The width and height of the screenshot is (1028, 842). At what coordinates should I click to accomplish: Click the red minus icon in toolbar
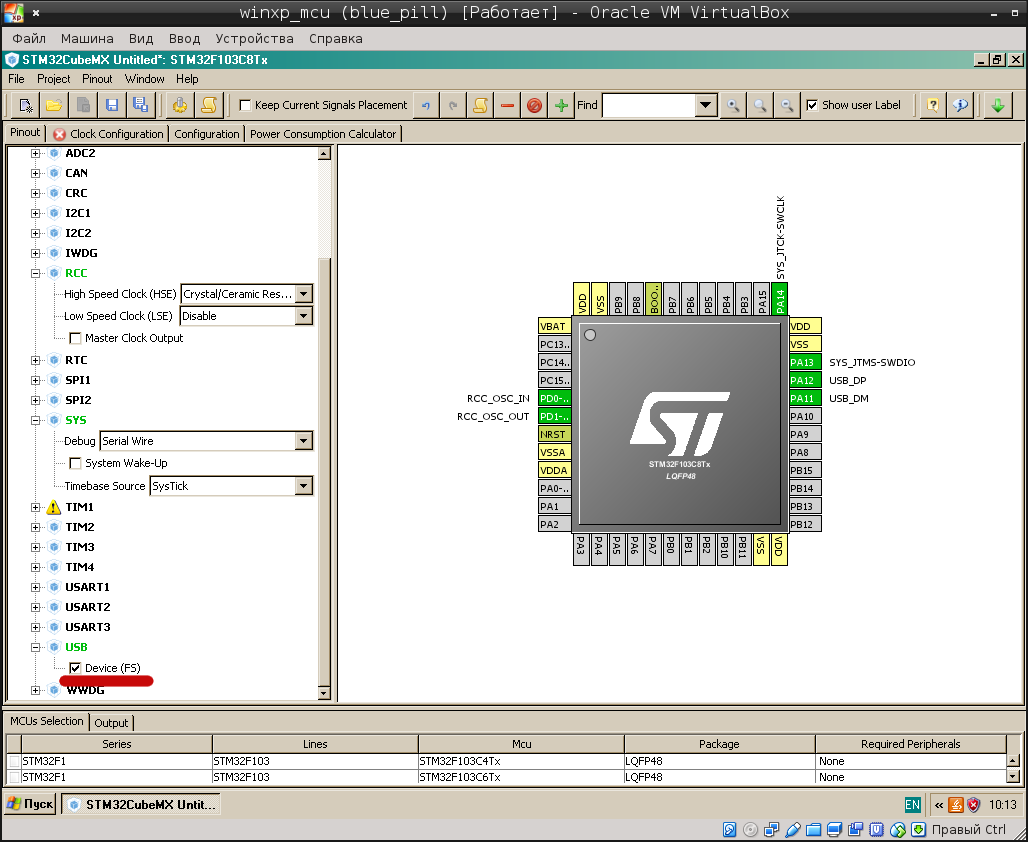tap(508, 105)
